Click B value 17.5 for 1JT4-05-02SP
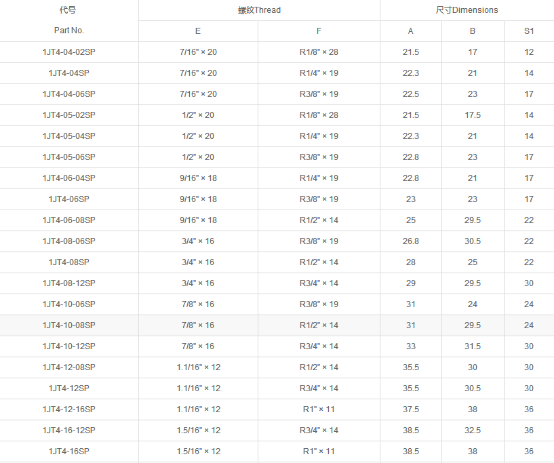The image size is (554, 463). pyautogui.click(x=472, y=115)
